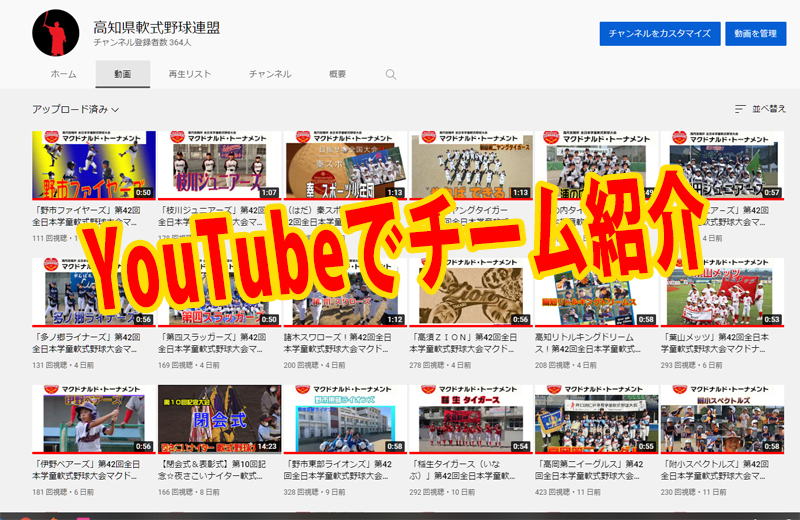Screen dimensions: 800x520
Task: Open the 高知リトルキングドリームス 0:58 thumbnail
Action: [596, 292]
